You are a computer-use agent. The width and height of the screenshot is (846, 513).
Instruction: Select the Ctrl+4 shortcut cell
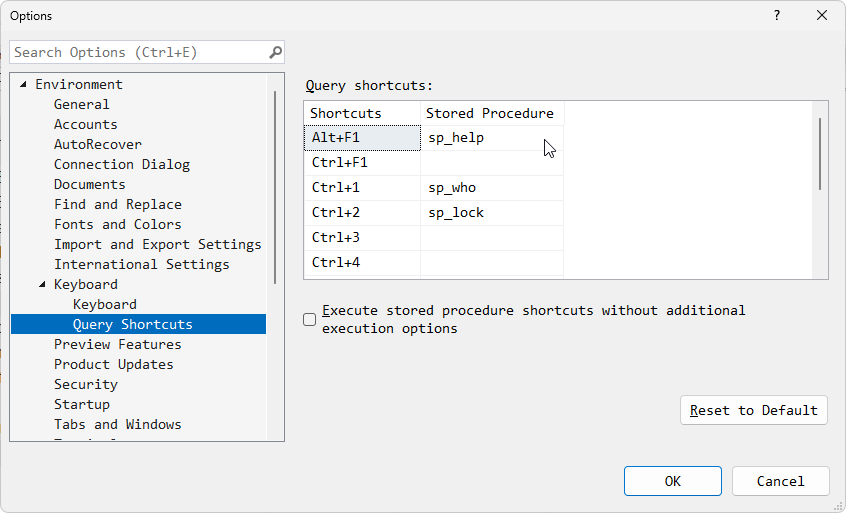(362, 262)
